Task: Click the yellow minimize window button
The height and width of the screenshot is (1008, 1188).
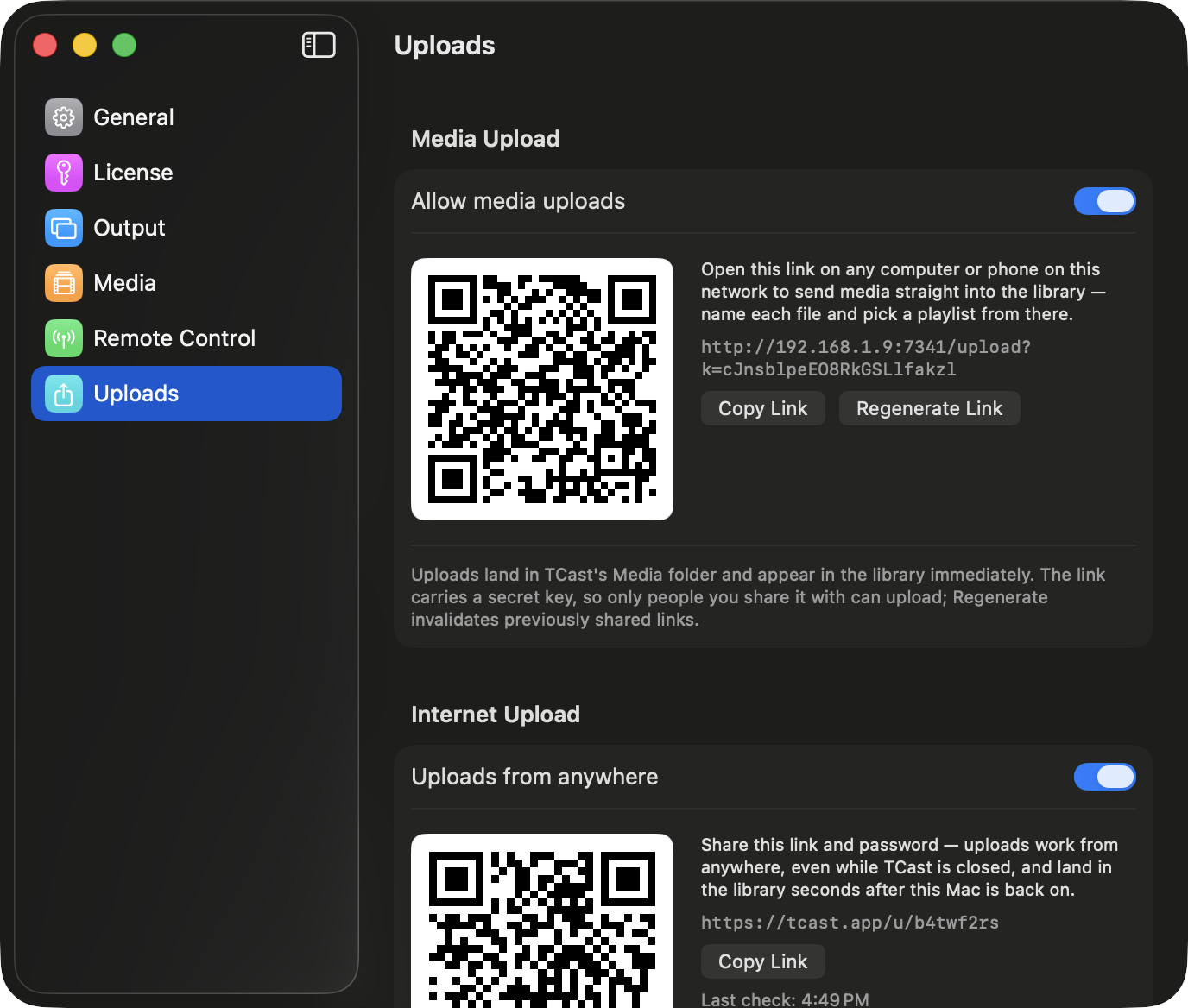Action: [x=85, y=45]
